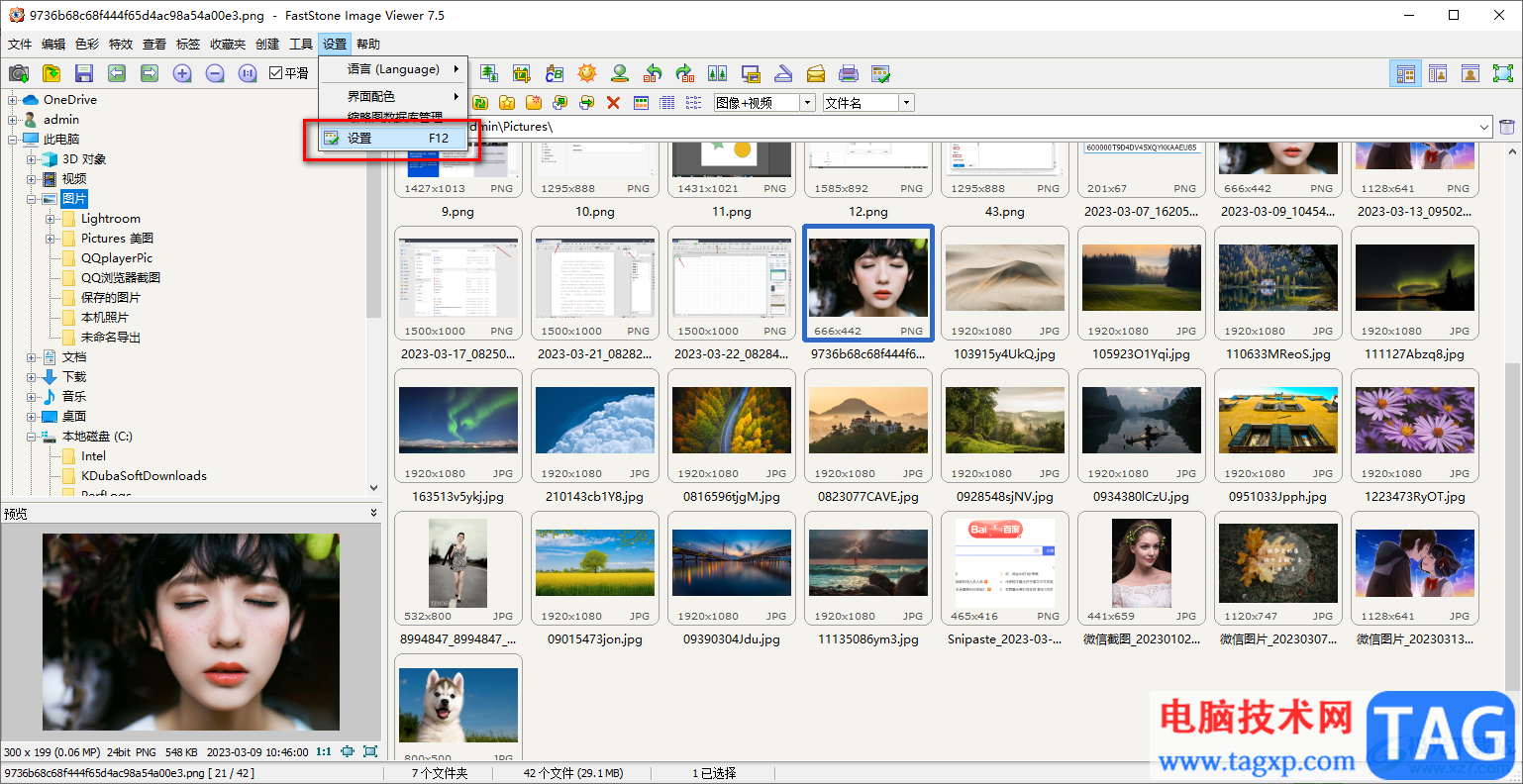Viewport: 1523px width, 784px height.
Task: Open the 图像+视频 filter dropdown
Action: [808, 103]
